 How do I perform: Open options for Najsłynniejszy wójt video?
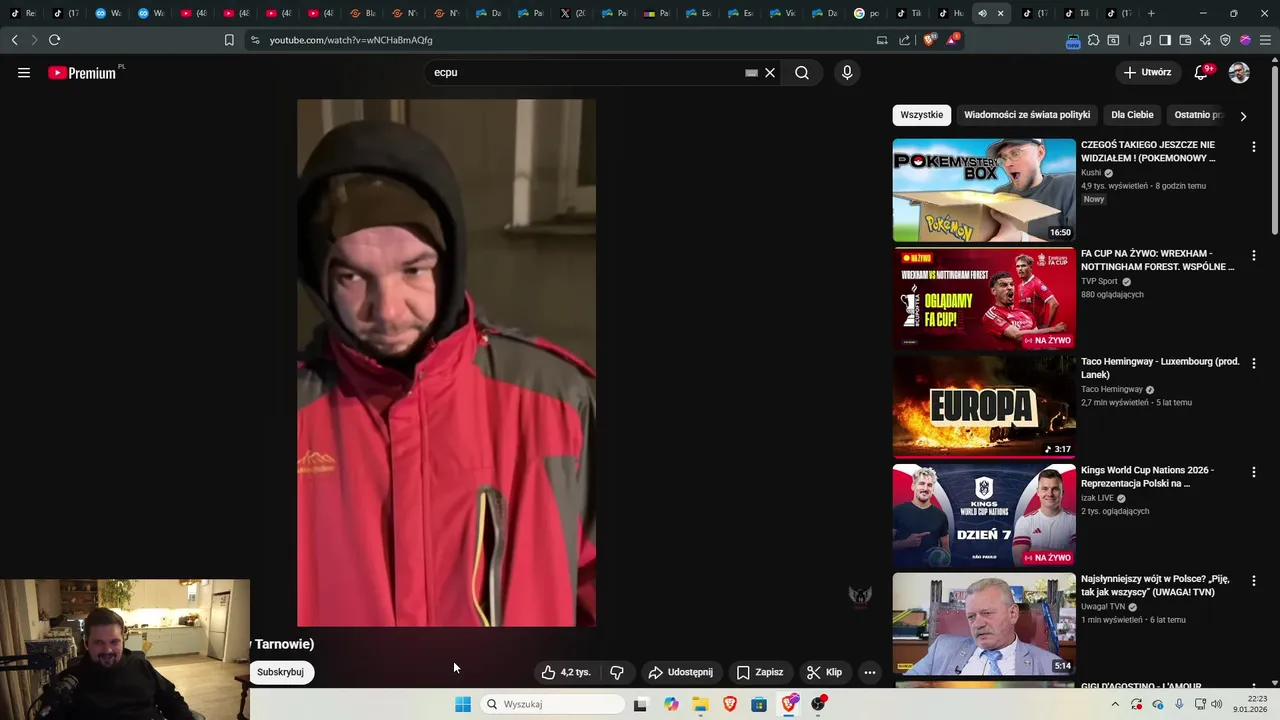click(1253, 581)
